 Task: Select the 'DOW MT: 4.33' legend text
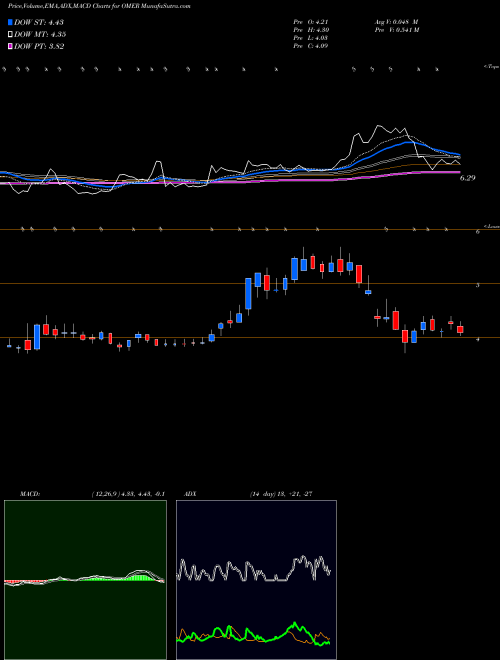coord(40,35)
